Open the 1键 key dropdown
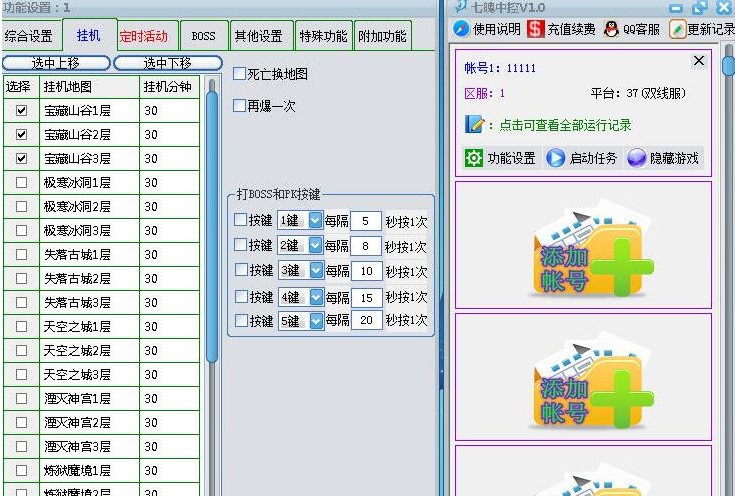The width and height of the screenshot is (735, 496). [x=315, y=220]
